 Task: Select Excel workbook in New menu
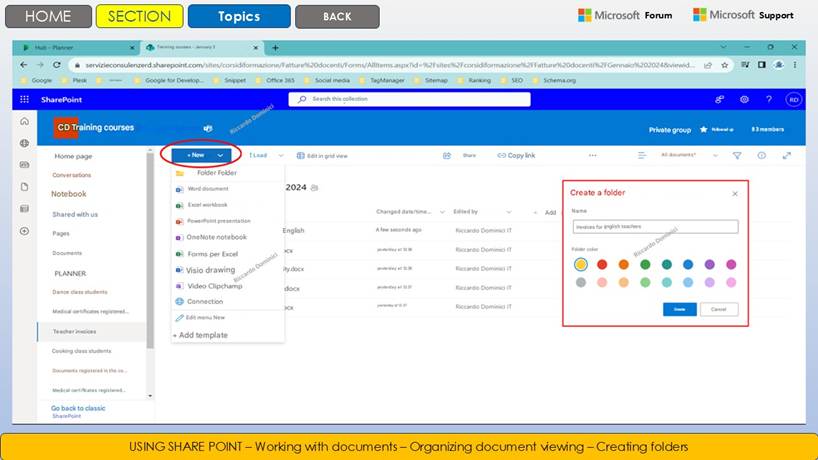point(207,204)
